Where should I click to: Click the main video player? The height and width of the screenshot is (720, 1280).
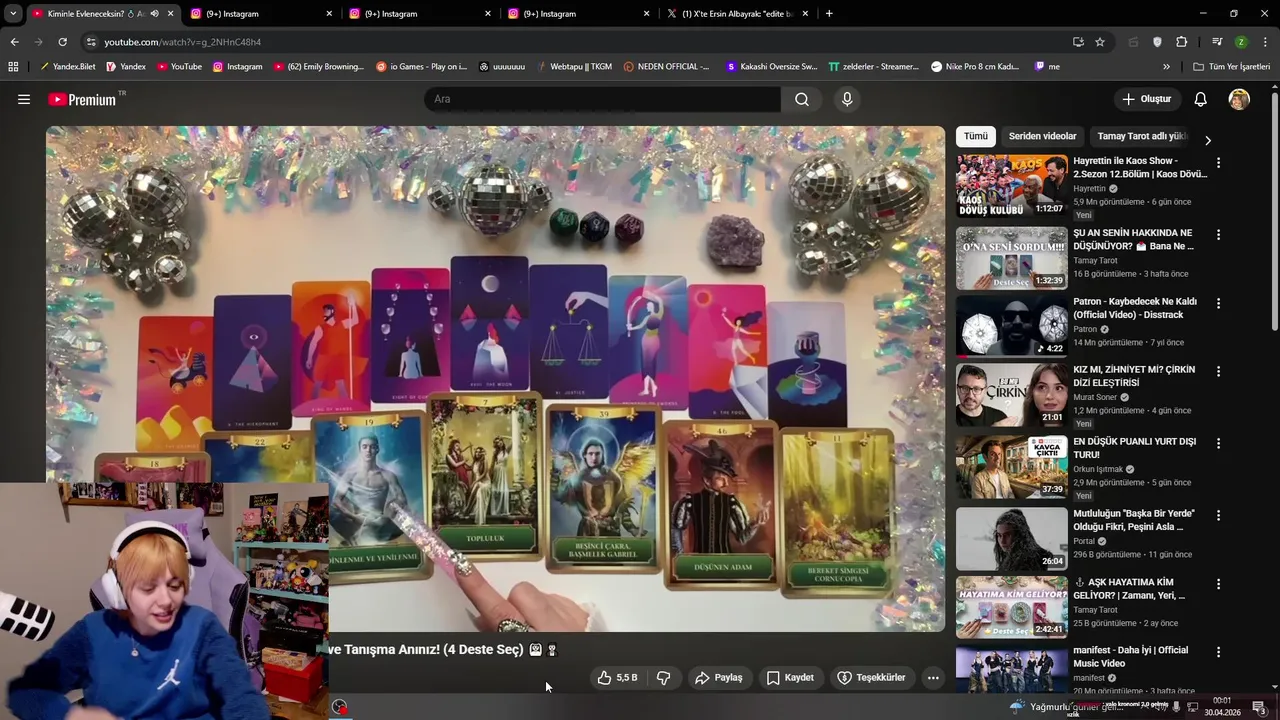pyautogui.click(x=495, y=378)
